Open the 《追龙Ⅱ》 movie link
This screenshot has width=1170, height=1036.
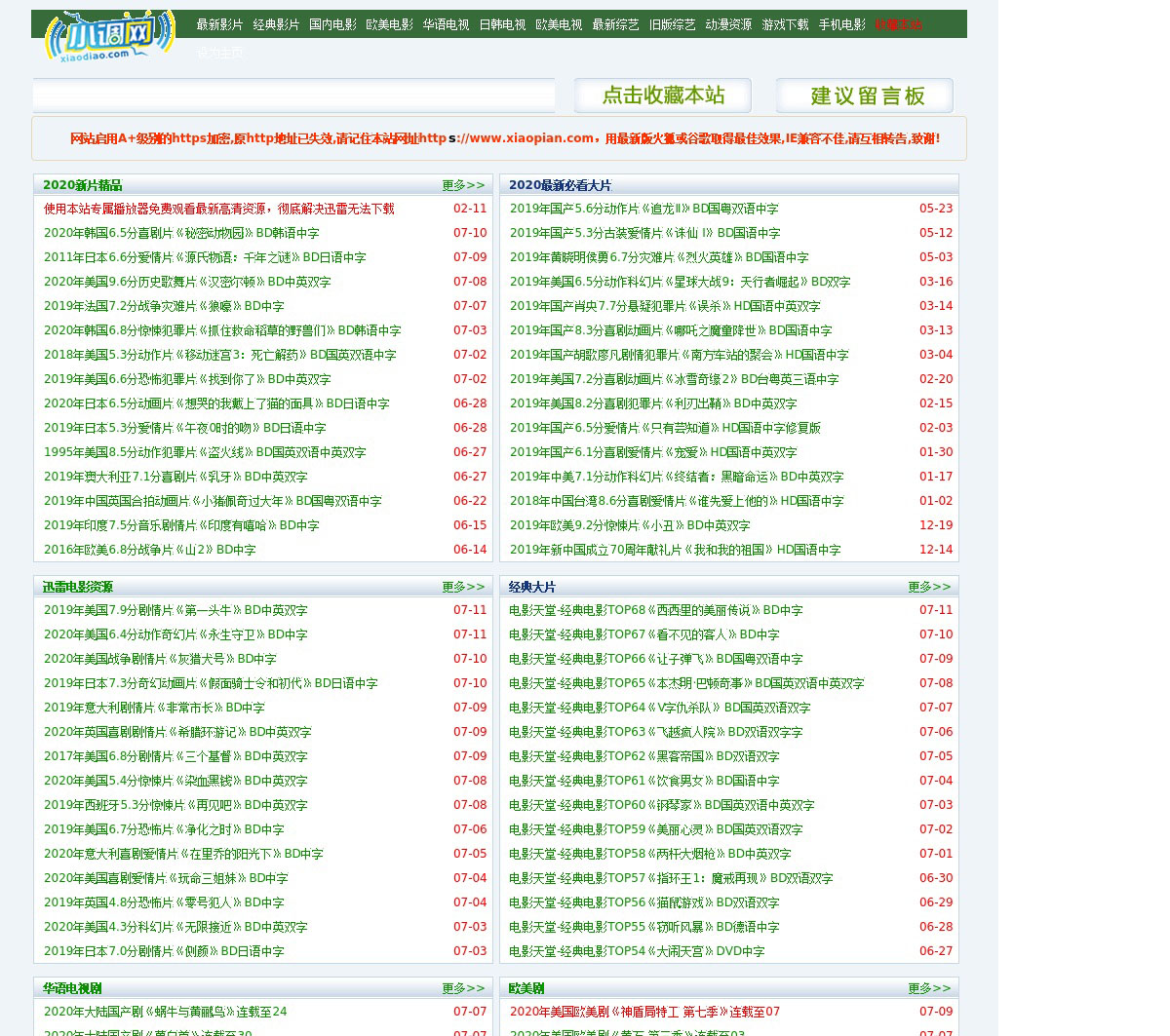[x=643, y=209]
